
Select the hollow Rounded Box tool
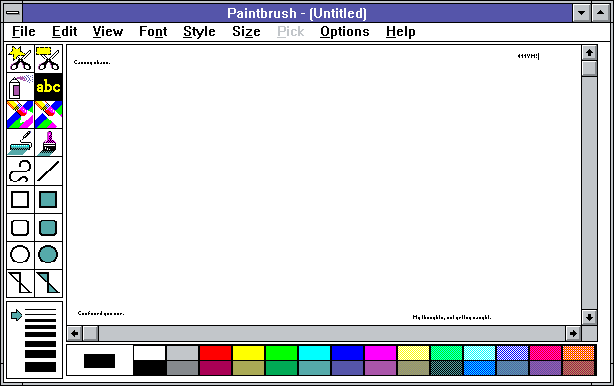click(20, 227)
